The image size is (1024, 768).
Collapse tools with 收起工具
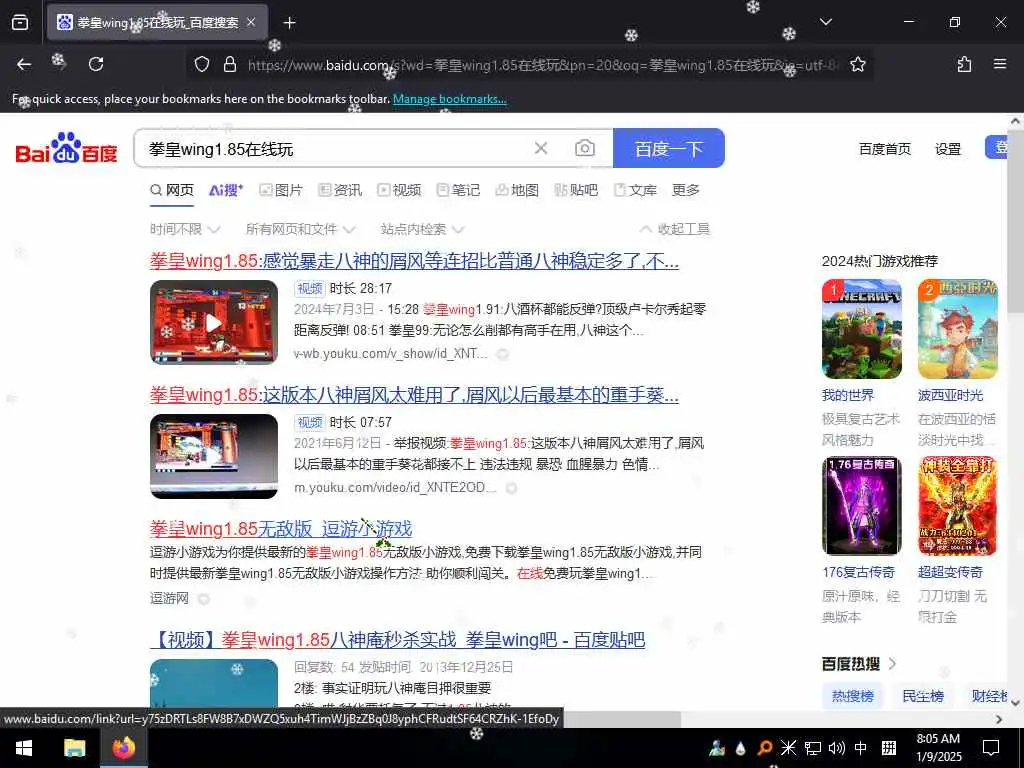click(x=674, y=229)
